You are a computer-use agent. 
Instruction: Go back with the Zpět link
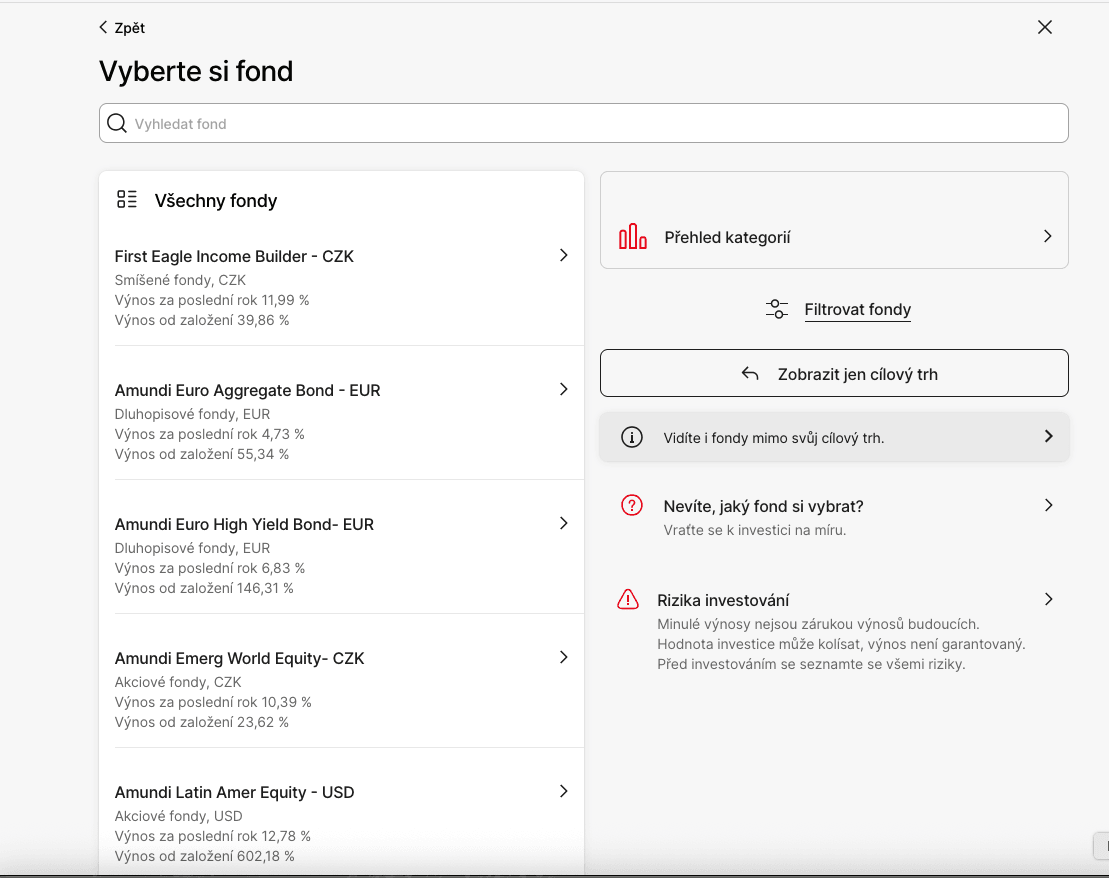[x=122, y=28]
